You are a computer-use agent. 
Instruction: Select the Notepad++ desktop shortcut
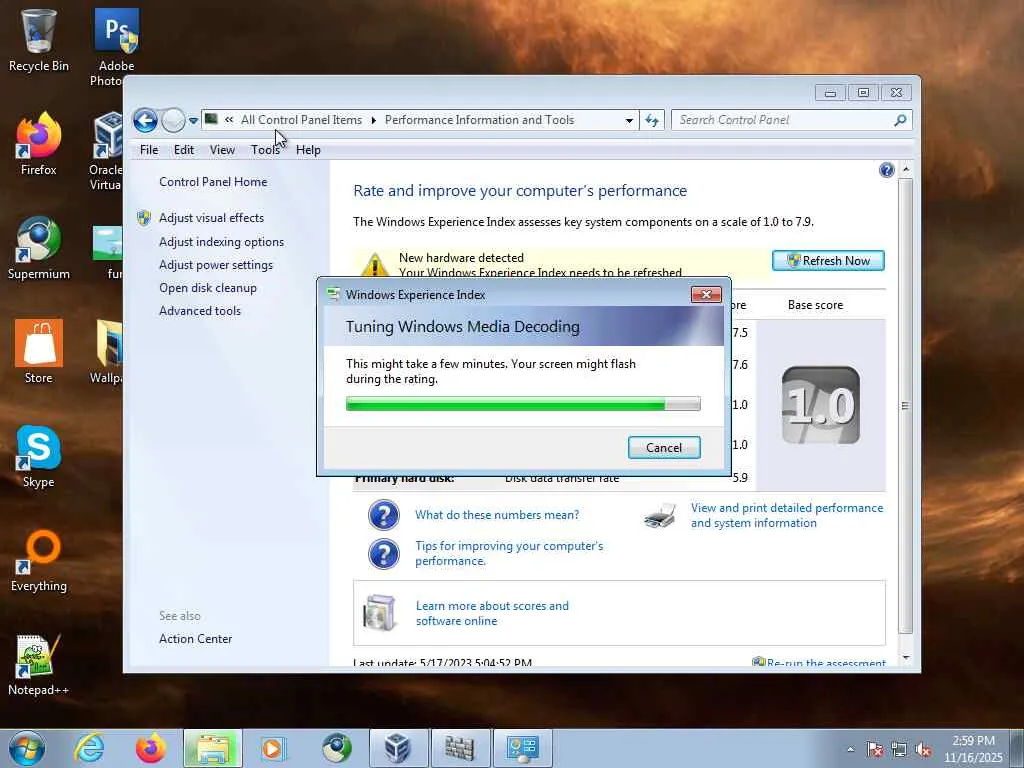pos(39,665)
